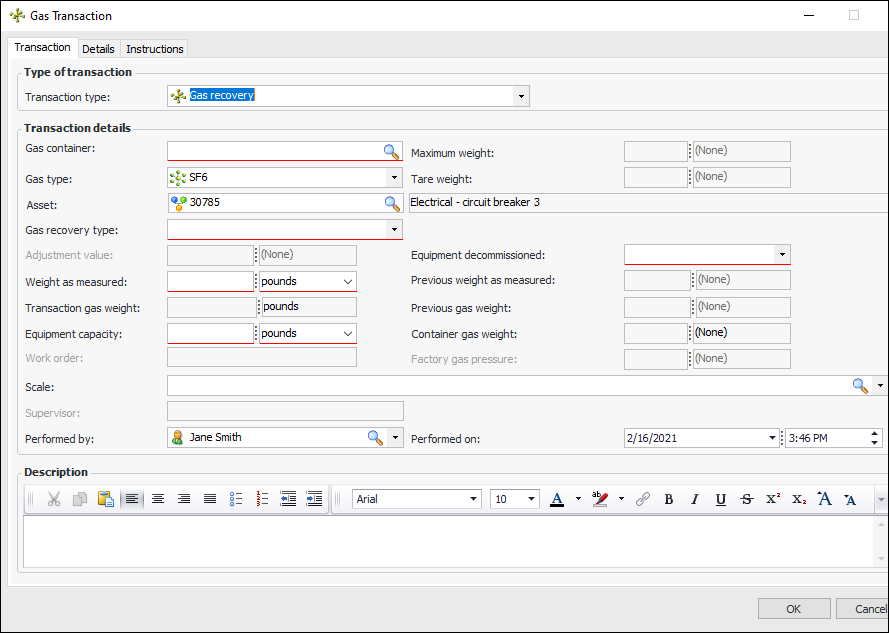889x633 pixels.
Task: Click the font color A swatch
Action: click(x=557, y=499)
